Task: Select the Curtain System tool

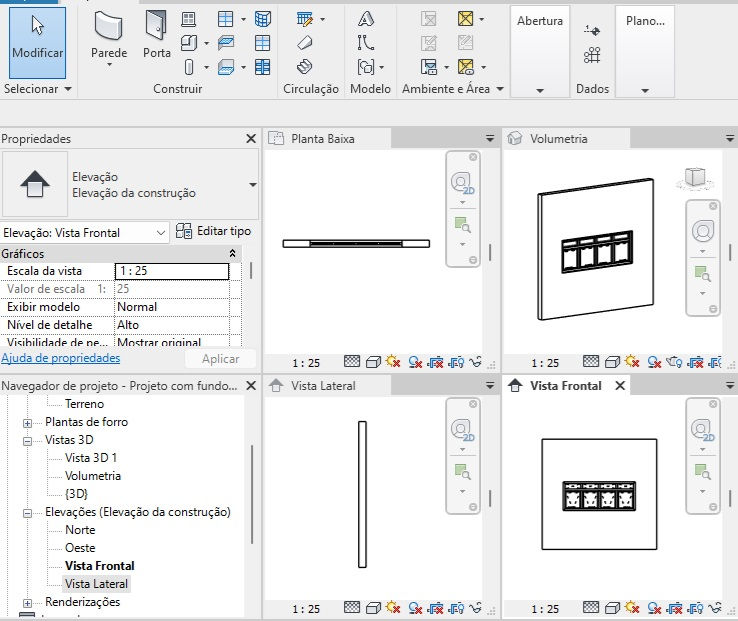Action: (x=263, y=19)
